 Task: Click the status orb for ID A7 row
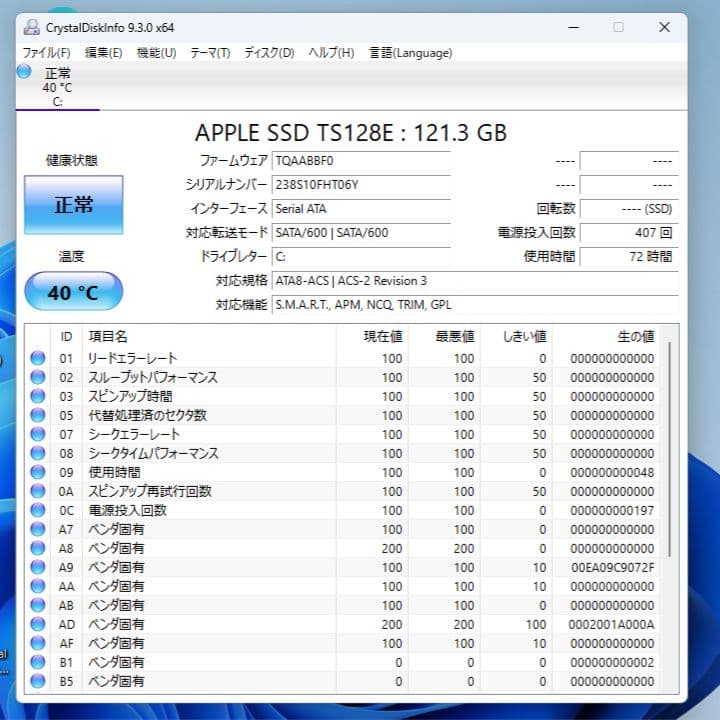click(x=38, y=529)
